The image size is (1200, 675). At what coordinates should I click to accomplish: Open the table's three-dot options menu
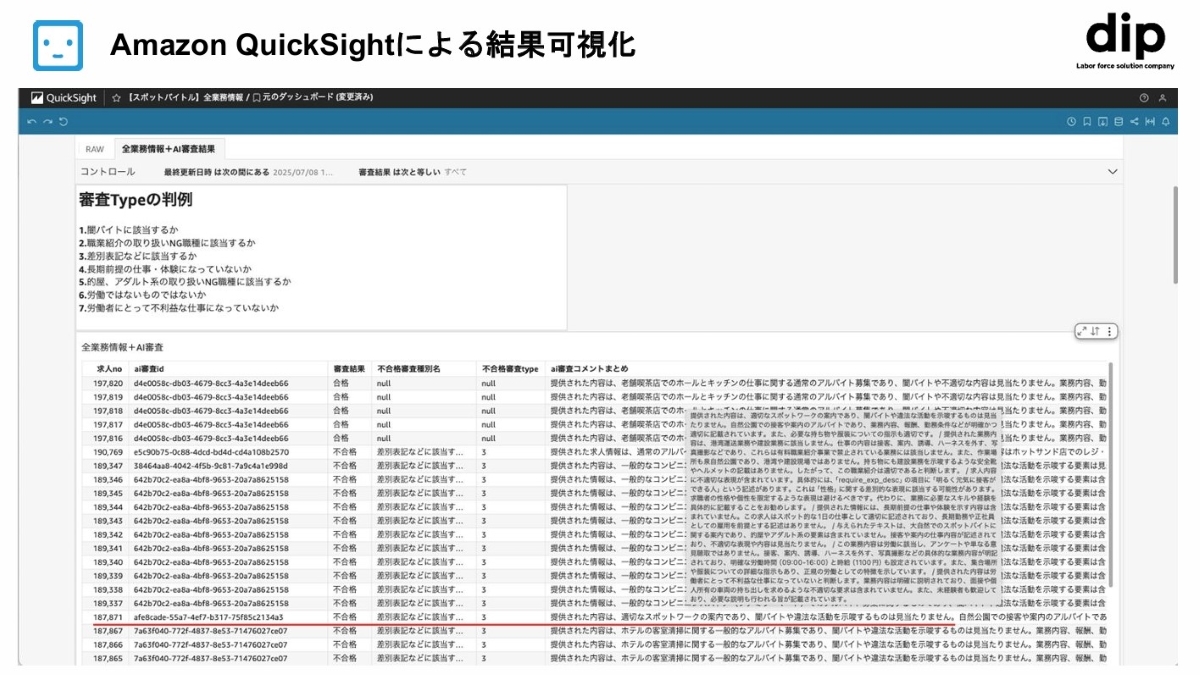coord(1109,331)
